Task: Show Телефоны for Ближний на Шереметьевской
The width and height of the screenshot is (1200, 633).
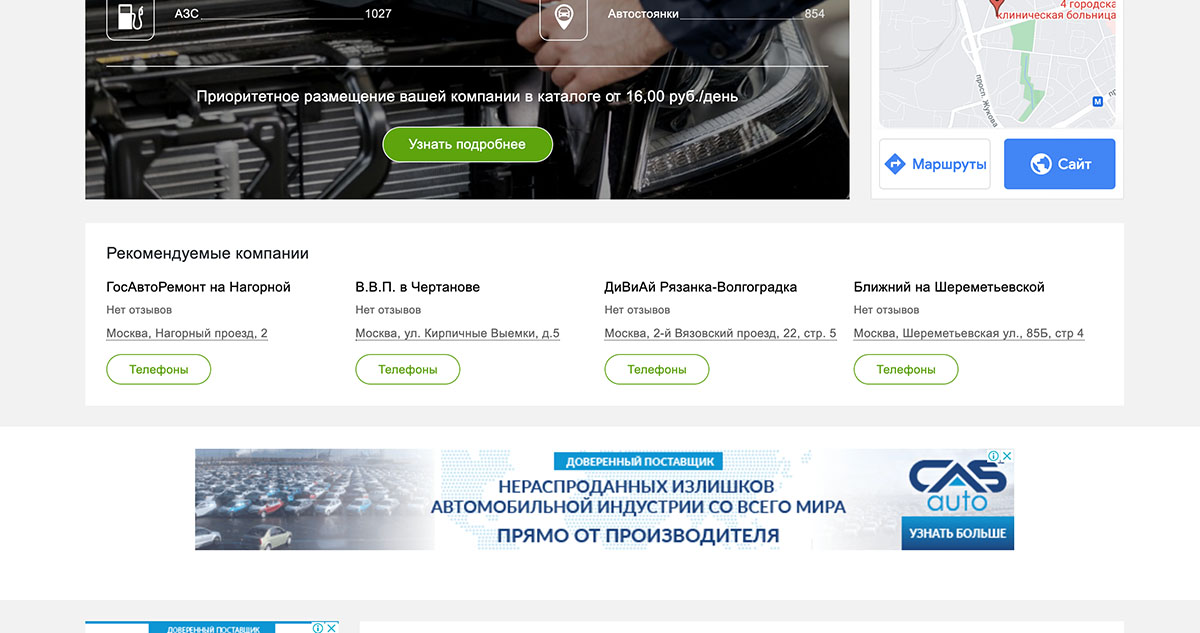Action: pos(906,369)
